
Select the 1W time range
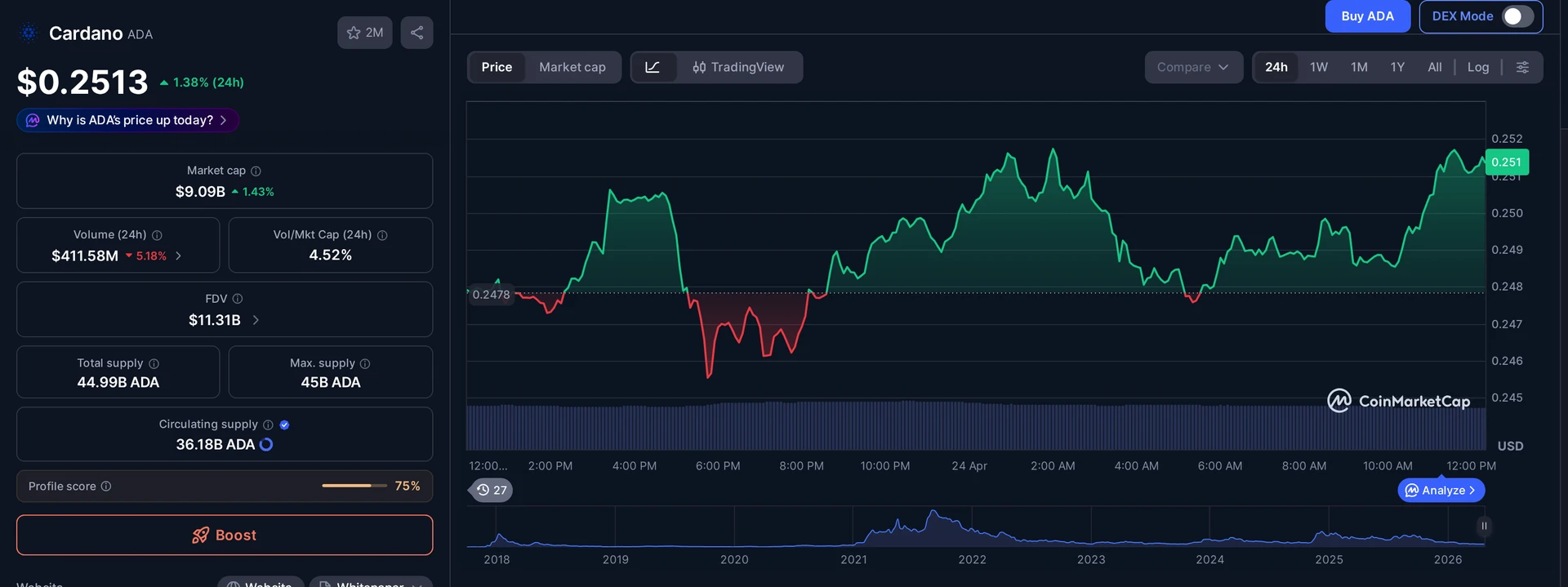[1319, 67]
